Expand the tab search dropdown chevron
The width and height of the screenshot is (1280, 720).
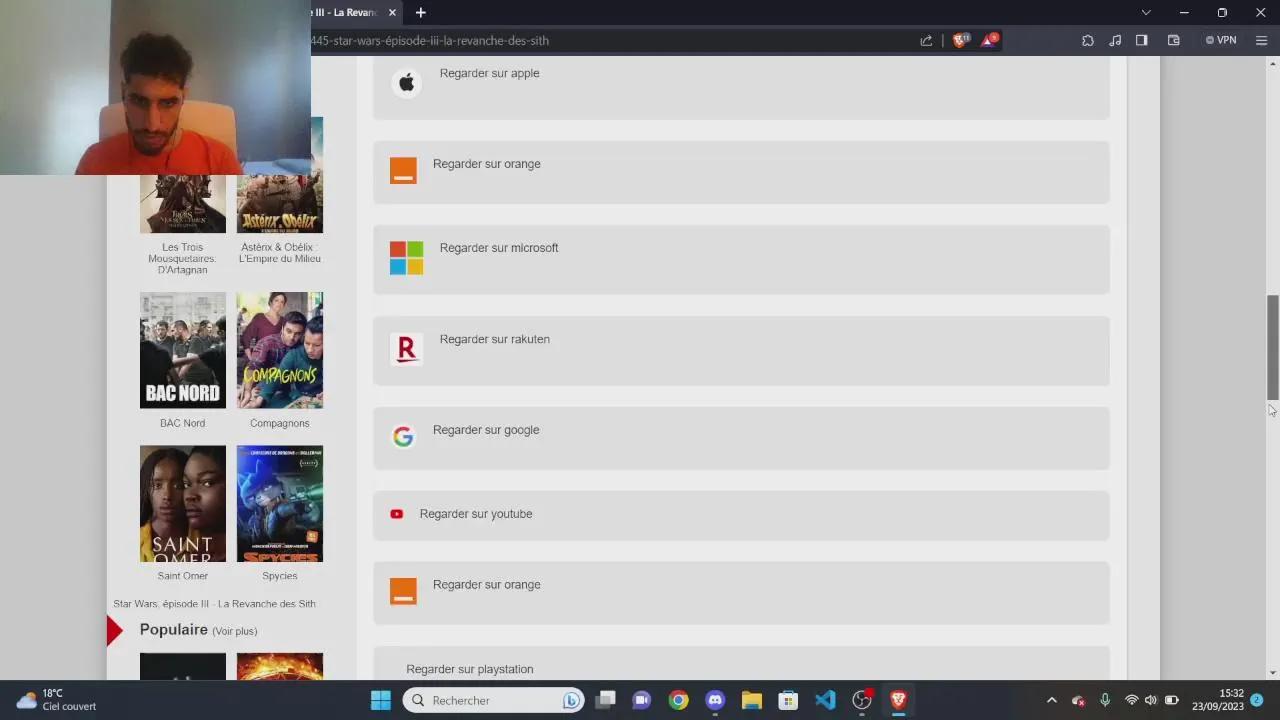pos(1146,12)
